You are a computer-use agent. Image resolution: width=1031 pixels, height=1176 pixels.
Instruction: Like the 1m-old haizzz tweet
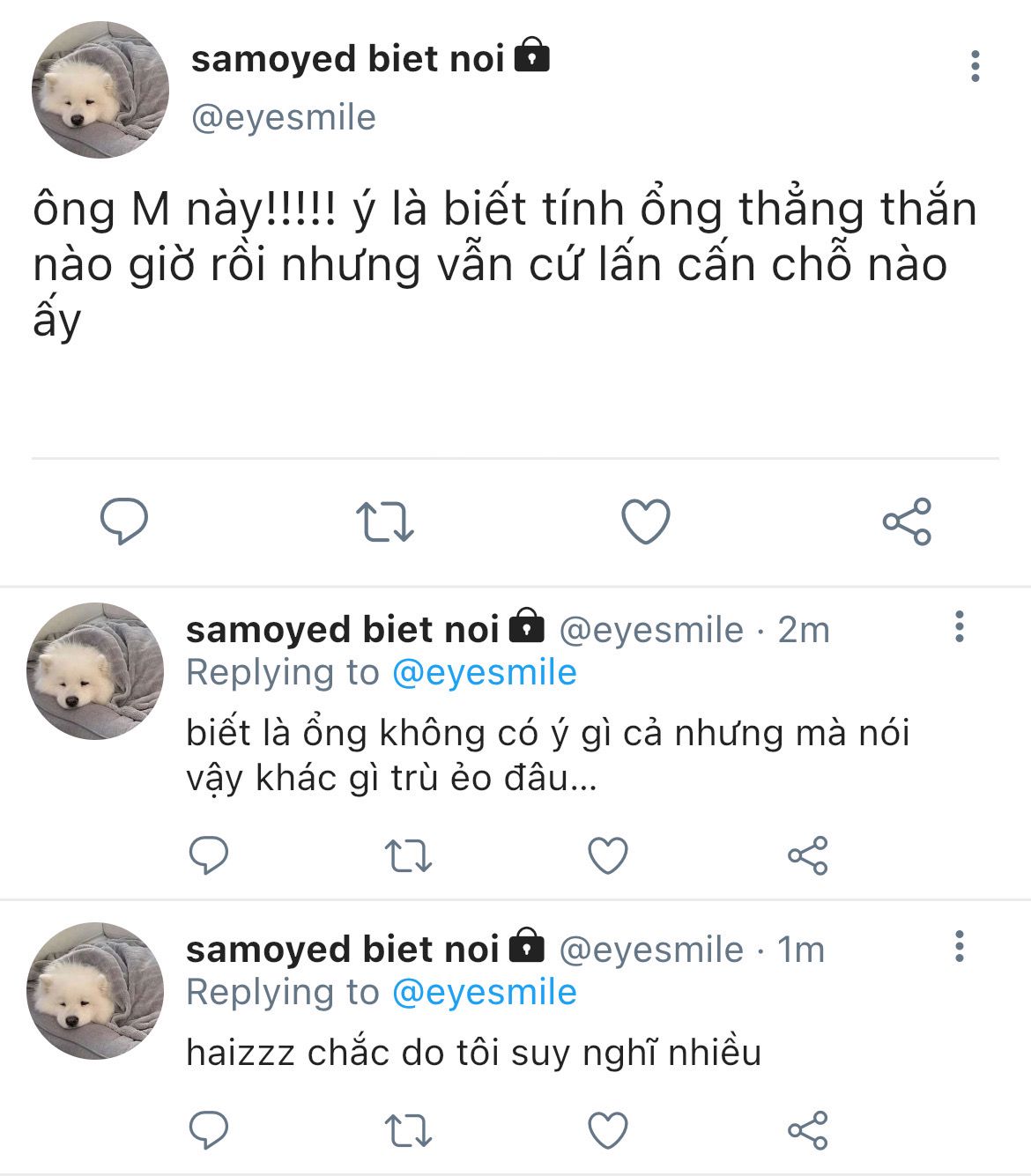point(608,1130)
